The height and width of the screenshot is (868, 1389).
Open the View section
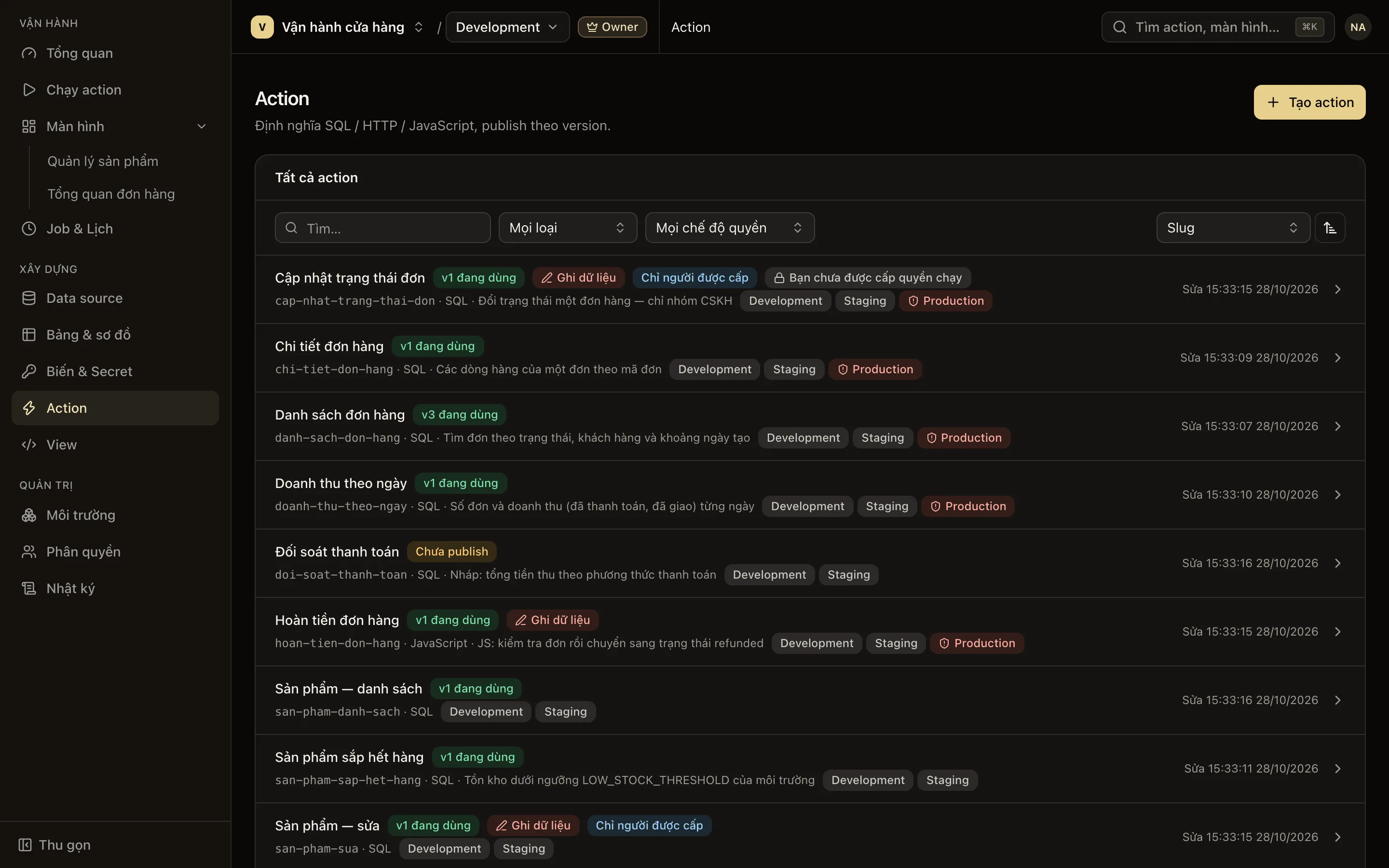click(x=115, y=445)
